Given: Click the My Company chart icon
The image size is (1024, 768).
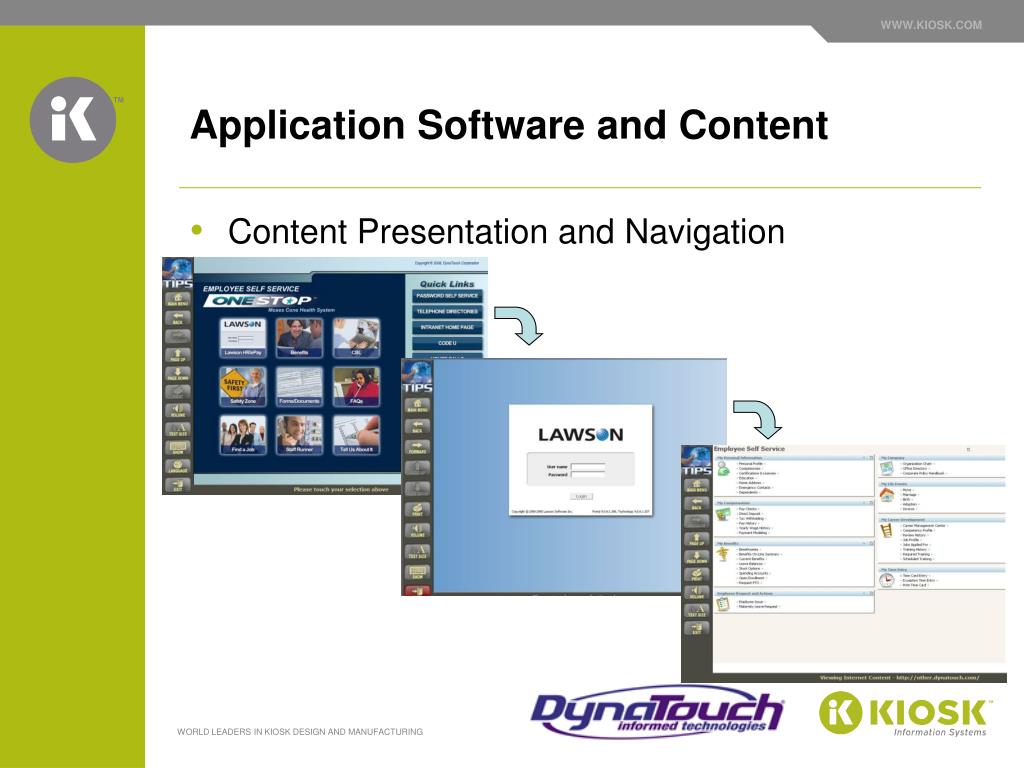Looking at the screenshot, I should pyautogui.click(x=887, y=468).
